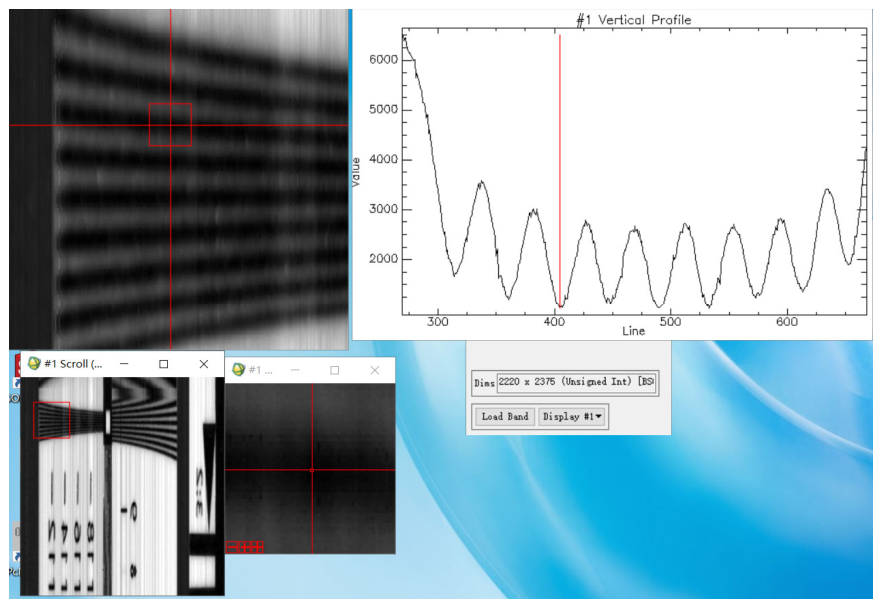Screen dimensions: 881x607
Task: Minimize the #1 Zoom window
Action: click(295, 370)
